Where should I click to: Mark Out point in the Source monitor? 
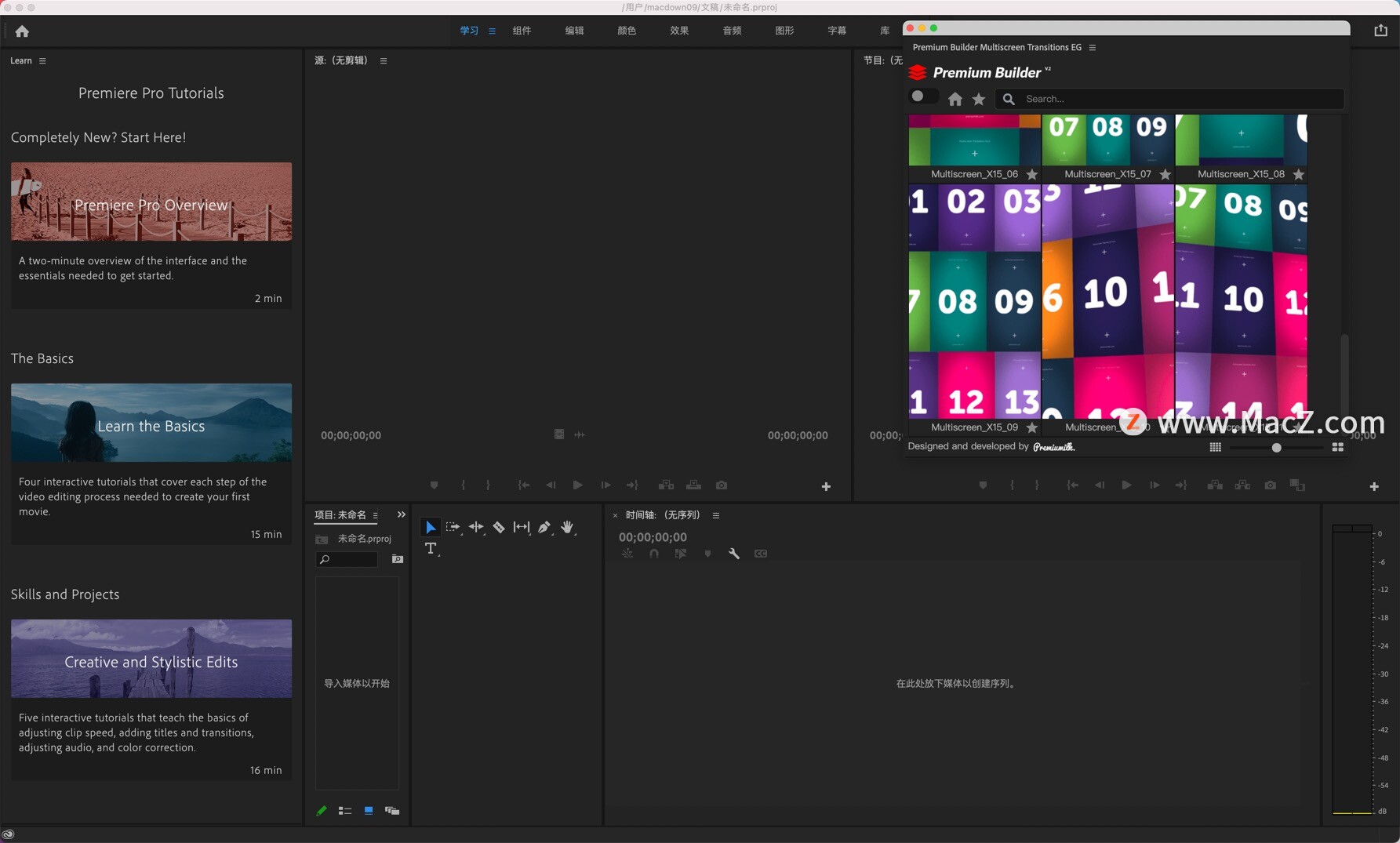489,485
